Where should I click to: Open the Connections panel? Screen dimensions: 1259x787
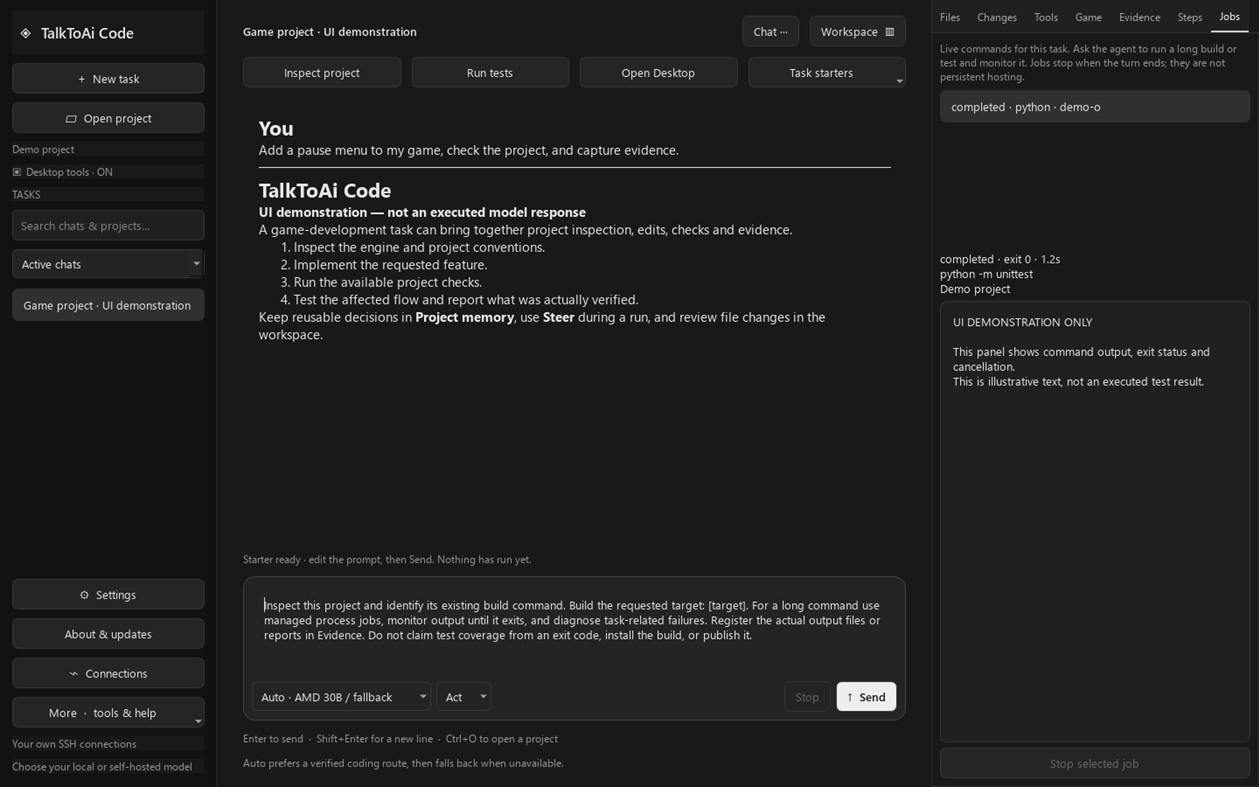tap(108, 674)
